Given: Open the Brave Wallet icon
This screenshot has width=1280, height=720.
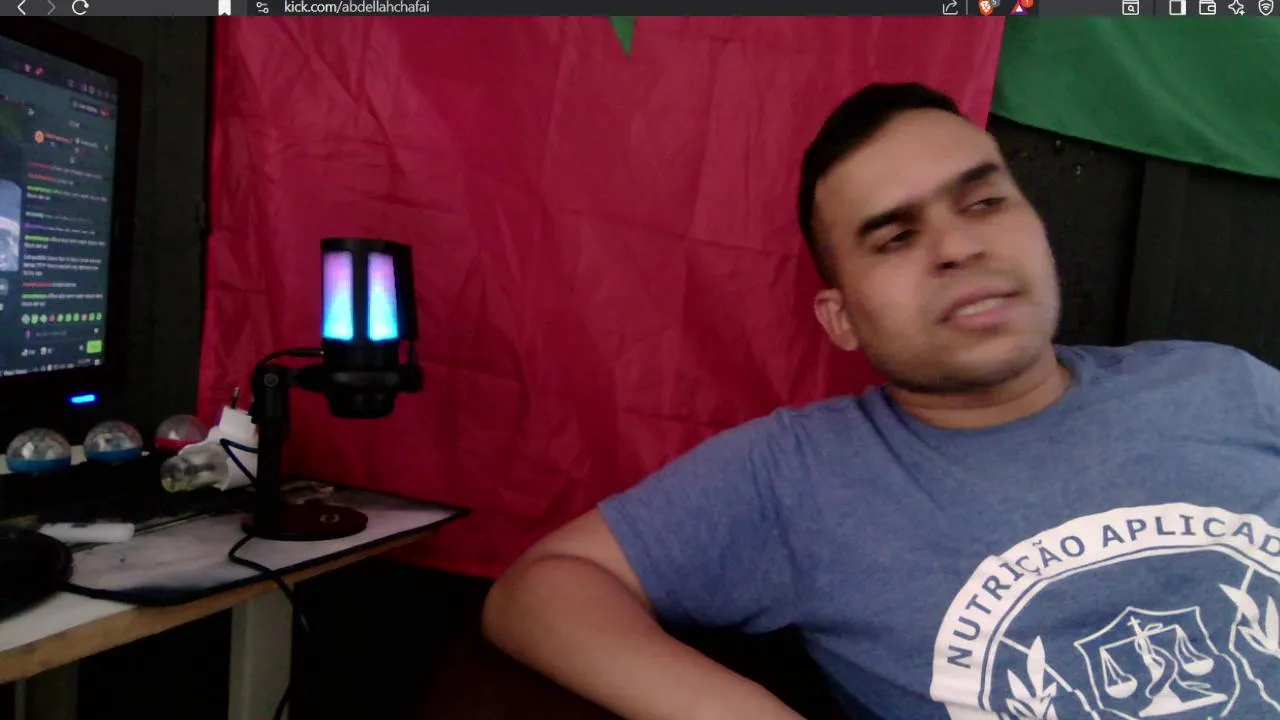Looking at the screenshot, I should [1207, 7].
